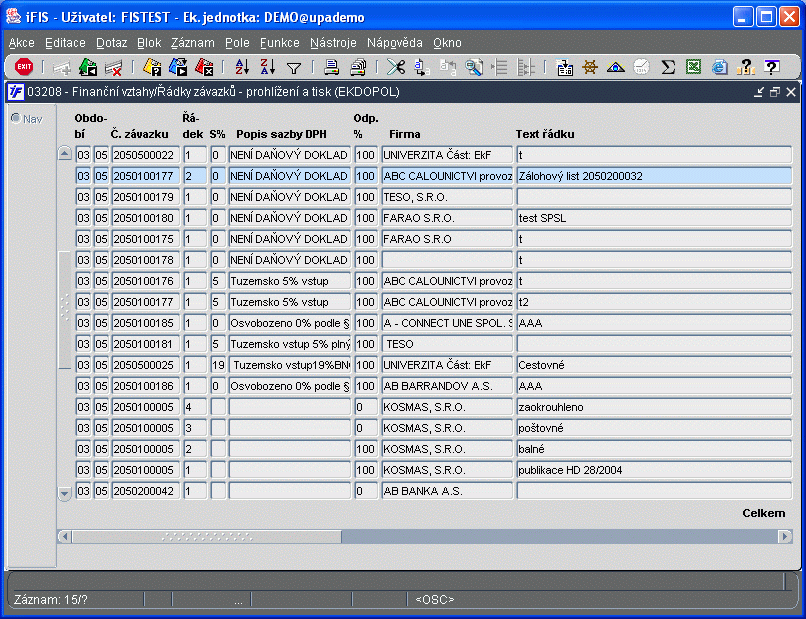
Task: Click the eye pyramid icon in toolbar
Action: (x=616, y=67)
